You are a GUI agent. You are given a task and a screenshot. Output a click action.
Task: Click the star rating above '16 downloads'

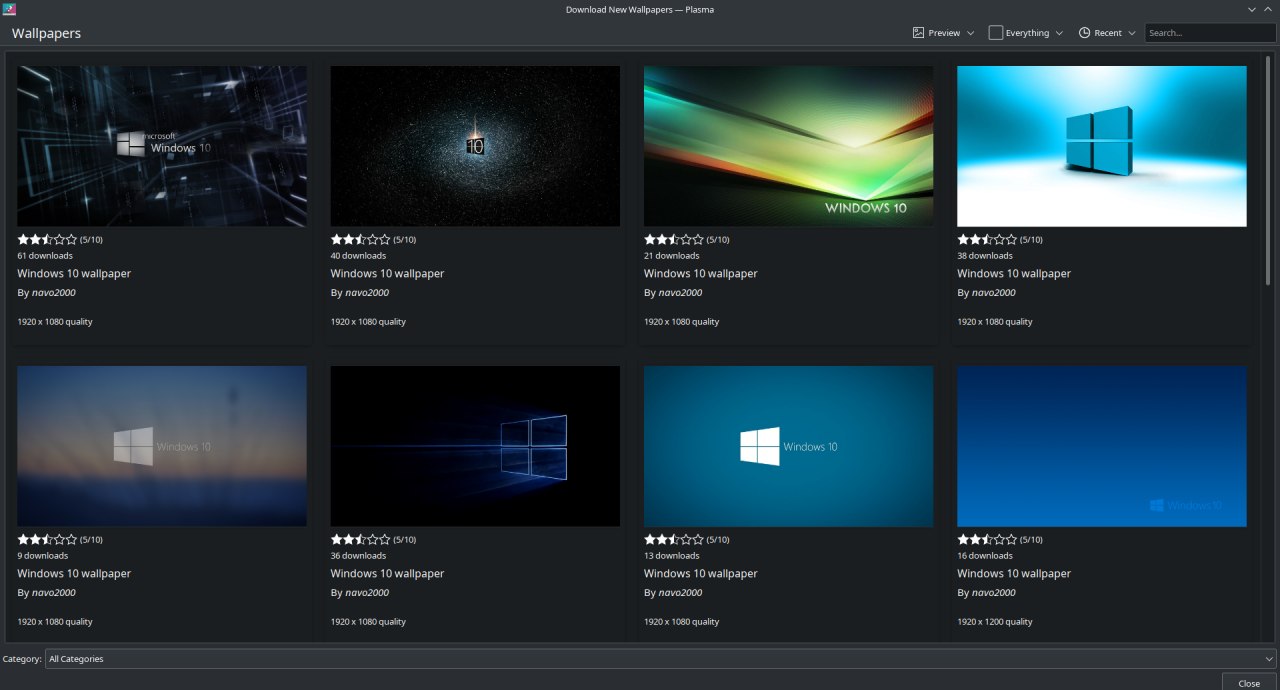(x=987, y=539)
